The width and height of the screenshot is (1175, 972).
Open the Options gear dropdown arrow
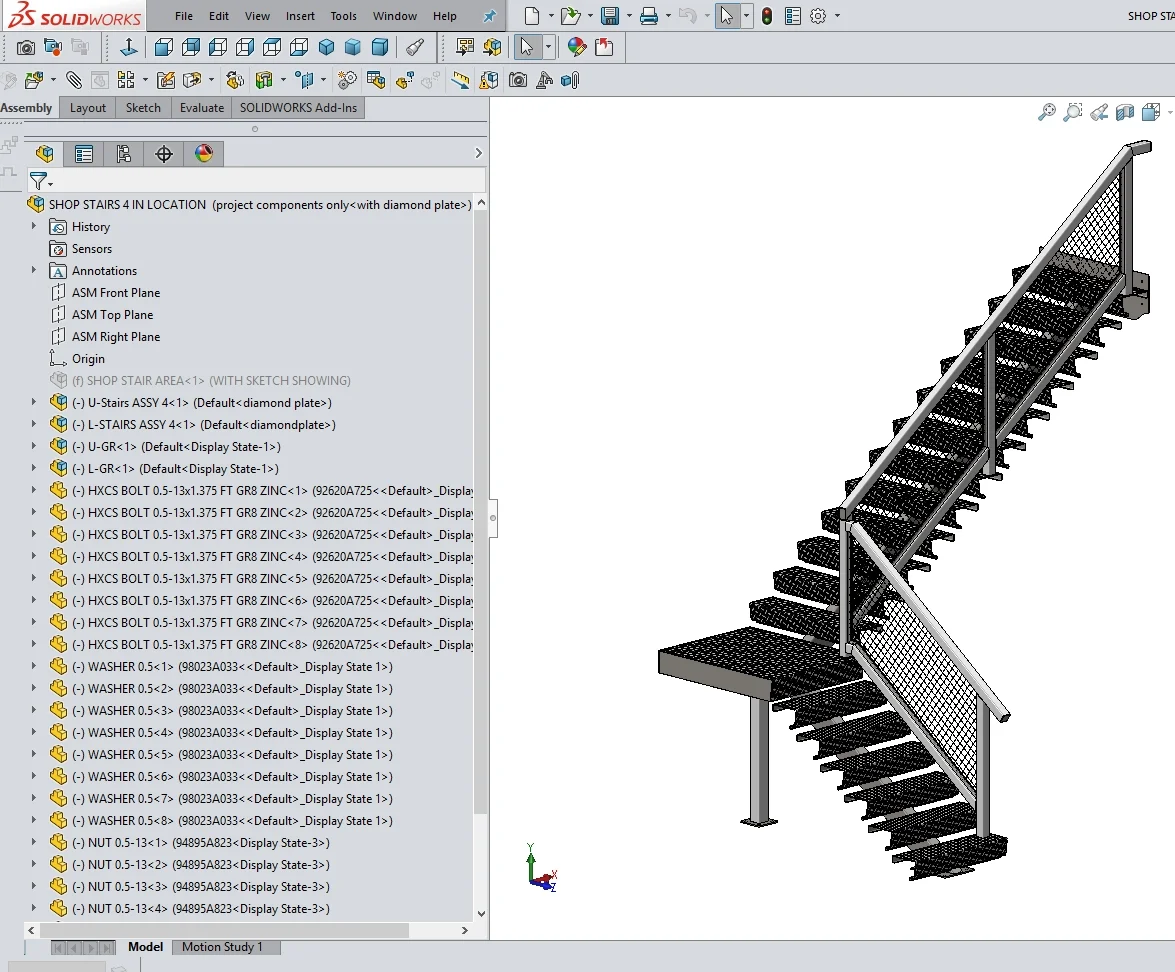pos(837,16)
